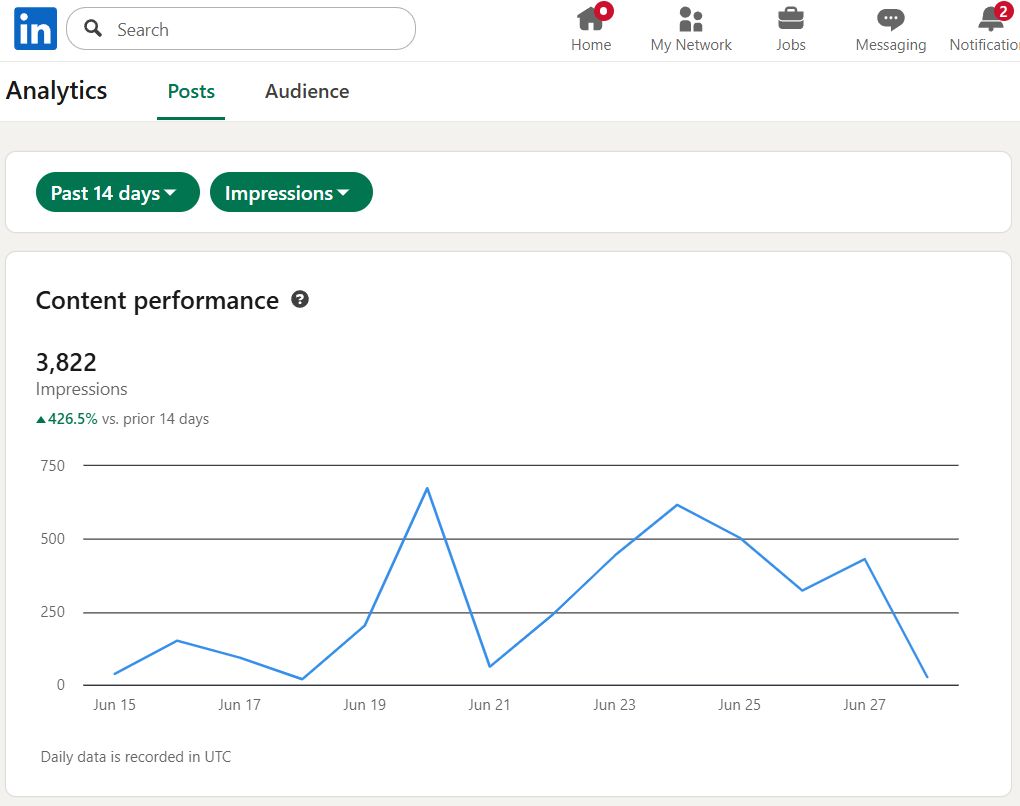The image size is (1020, 806).
Task: Switch to the Audience tab
Action: (x=306, y=92)
